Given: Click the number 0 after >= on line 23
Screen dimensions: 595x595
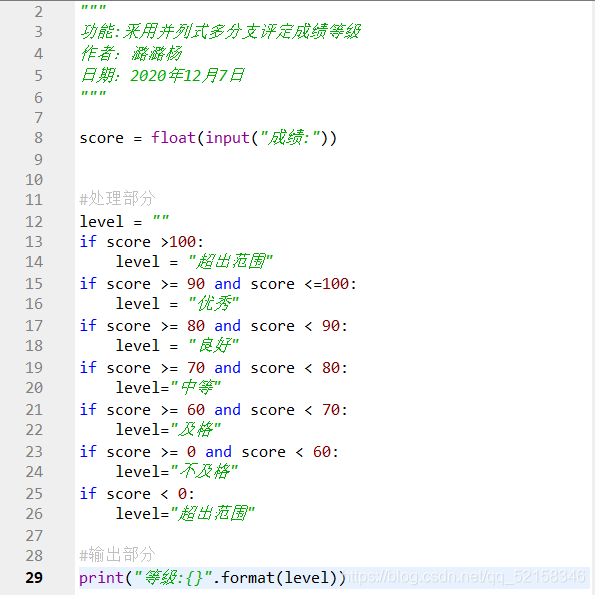Looking at the screenshot, I should tap(191, 452).
